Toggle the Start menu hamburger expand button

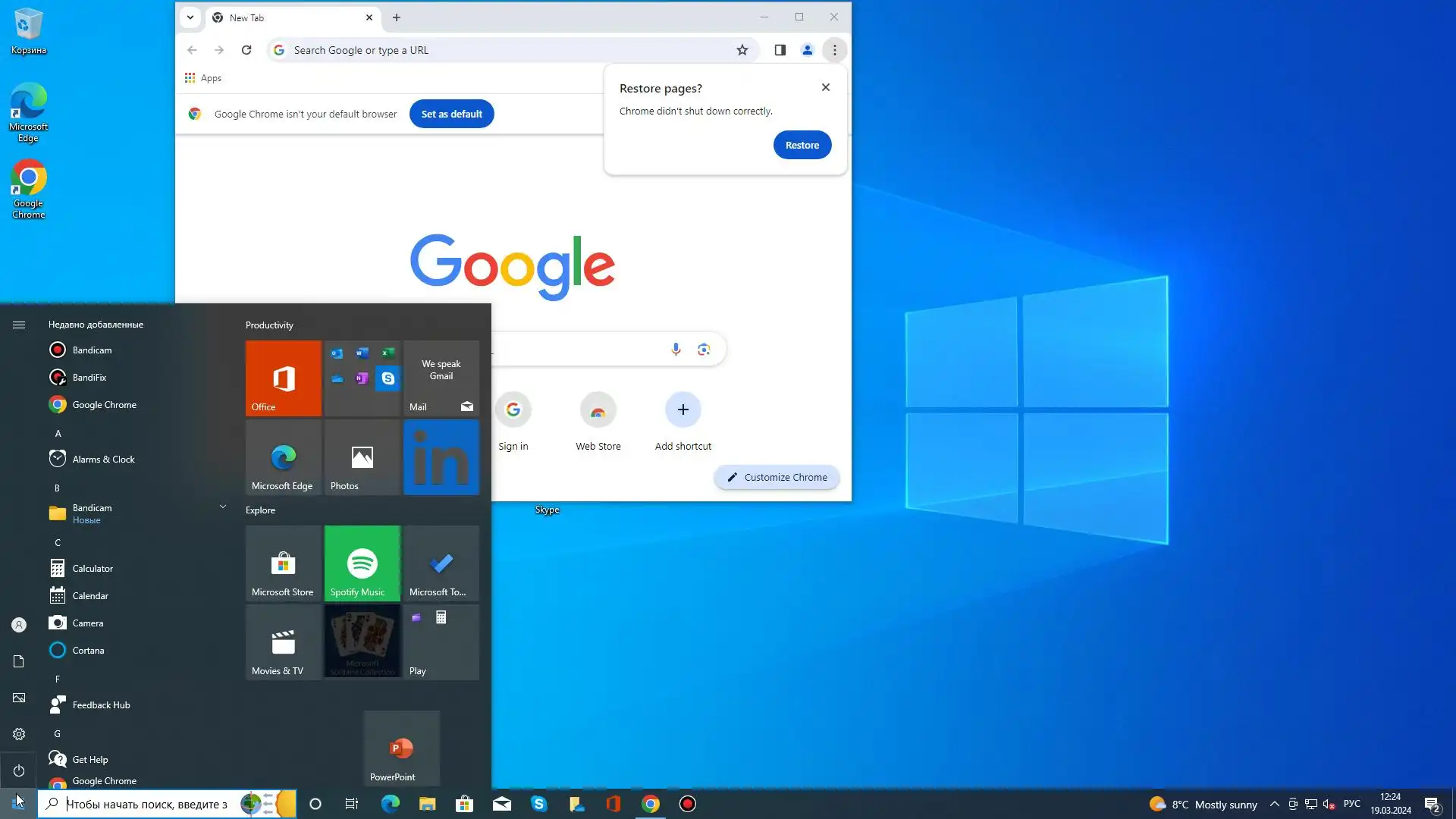pyautogui.click(x=19, y=325)
